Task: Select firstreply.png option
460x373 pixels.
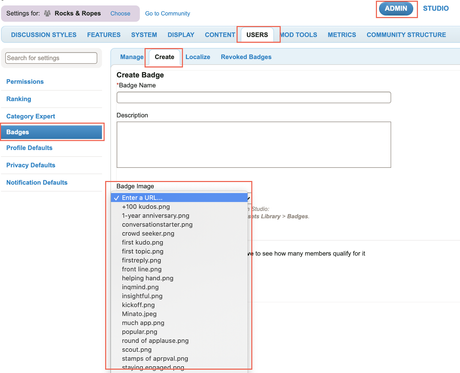Action: 179,260
